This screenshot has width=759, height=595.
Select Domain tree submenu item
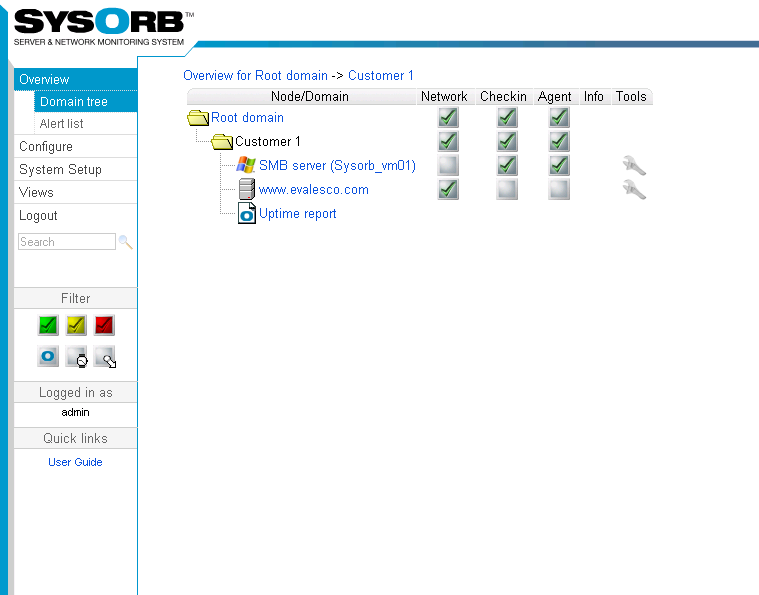[86, 102]
